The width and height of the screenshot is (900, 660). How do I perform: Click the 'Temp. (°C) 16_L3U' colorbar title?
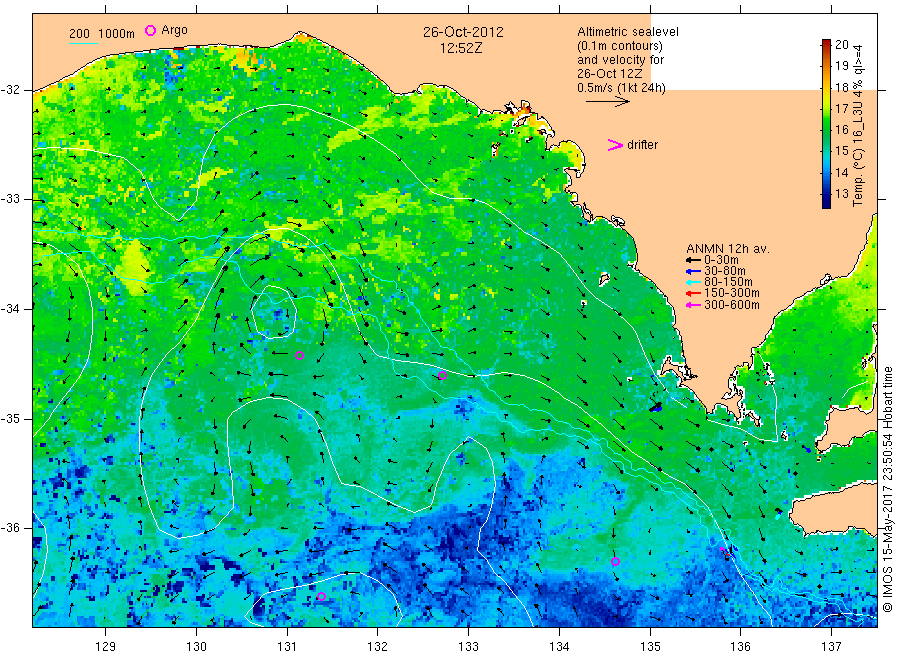pos(858,125)
